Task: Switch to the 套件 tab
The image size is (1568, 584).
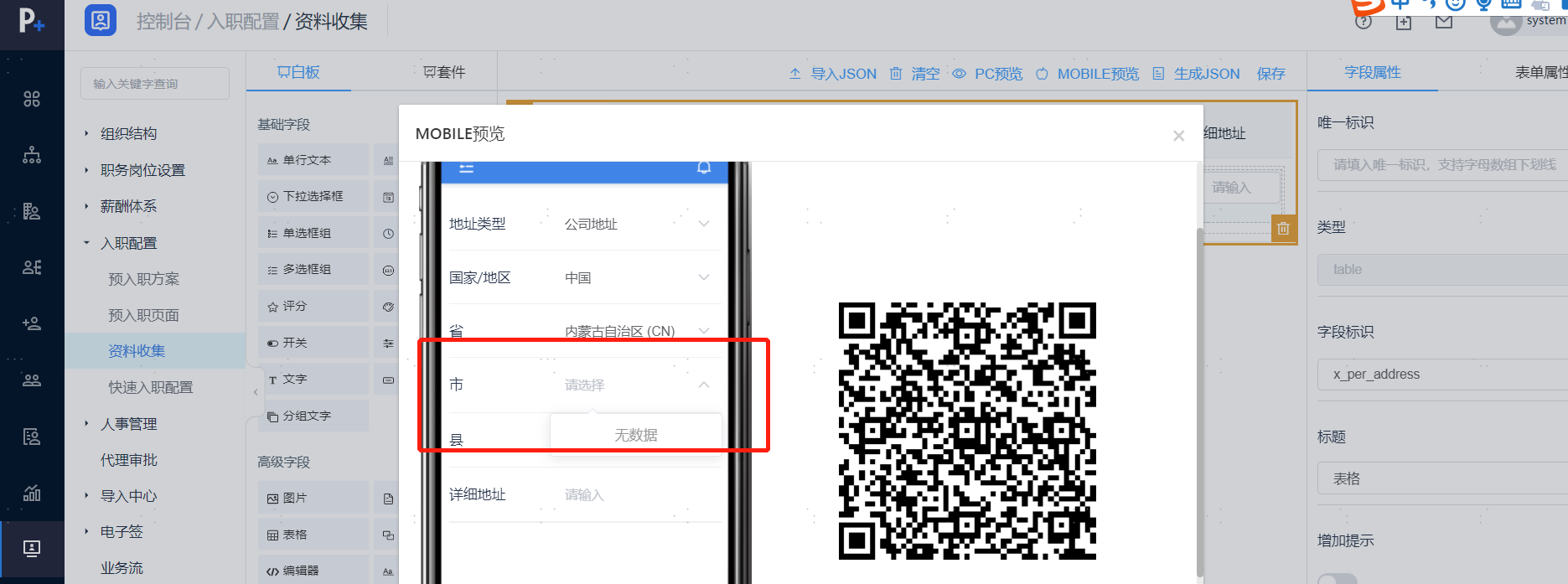Action: coord(444,72)
